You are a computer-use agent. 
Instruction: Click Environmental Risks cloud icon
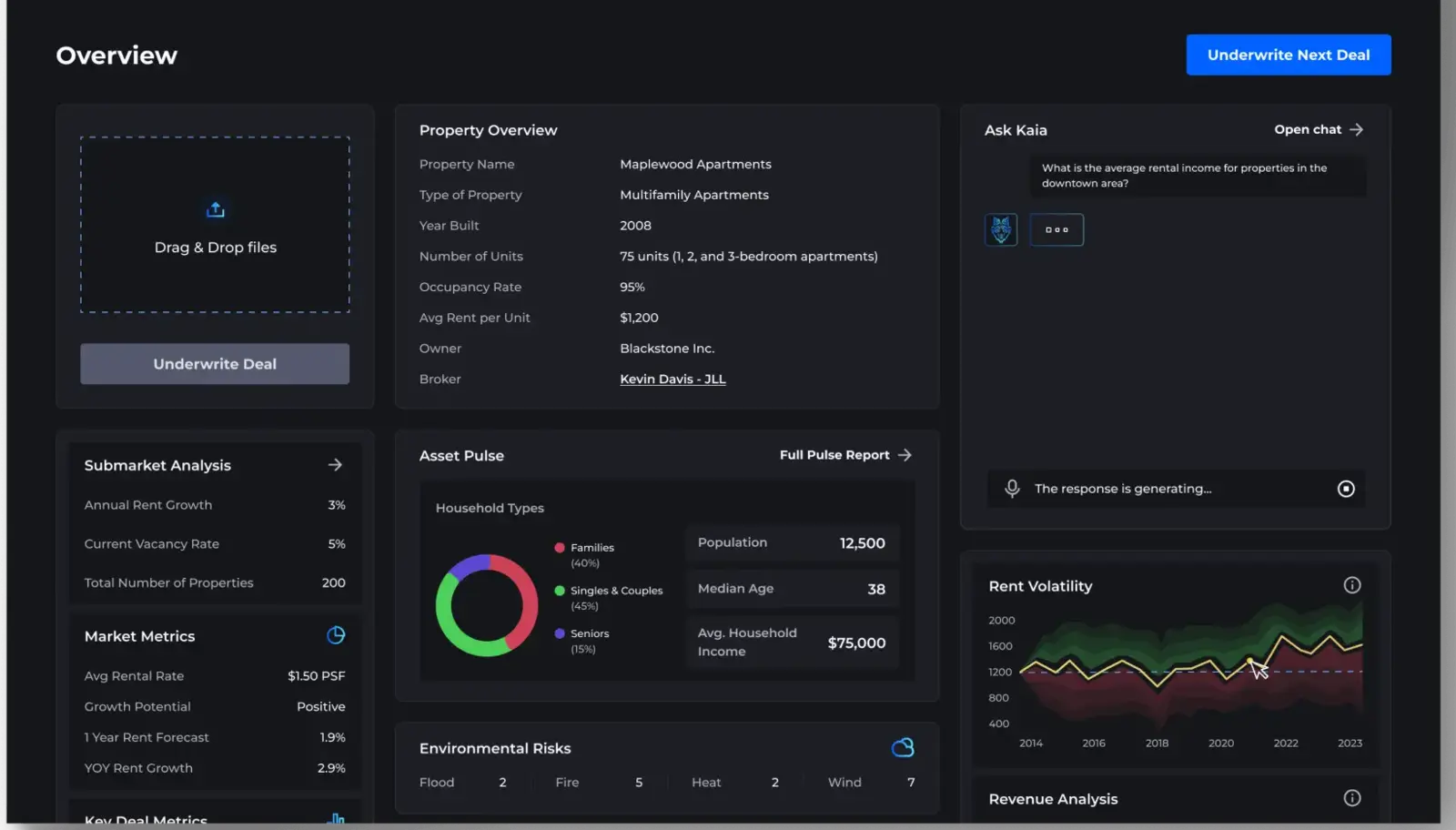pyautogui.click(x=902, y=748)
